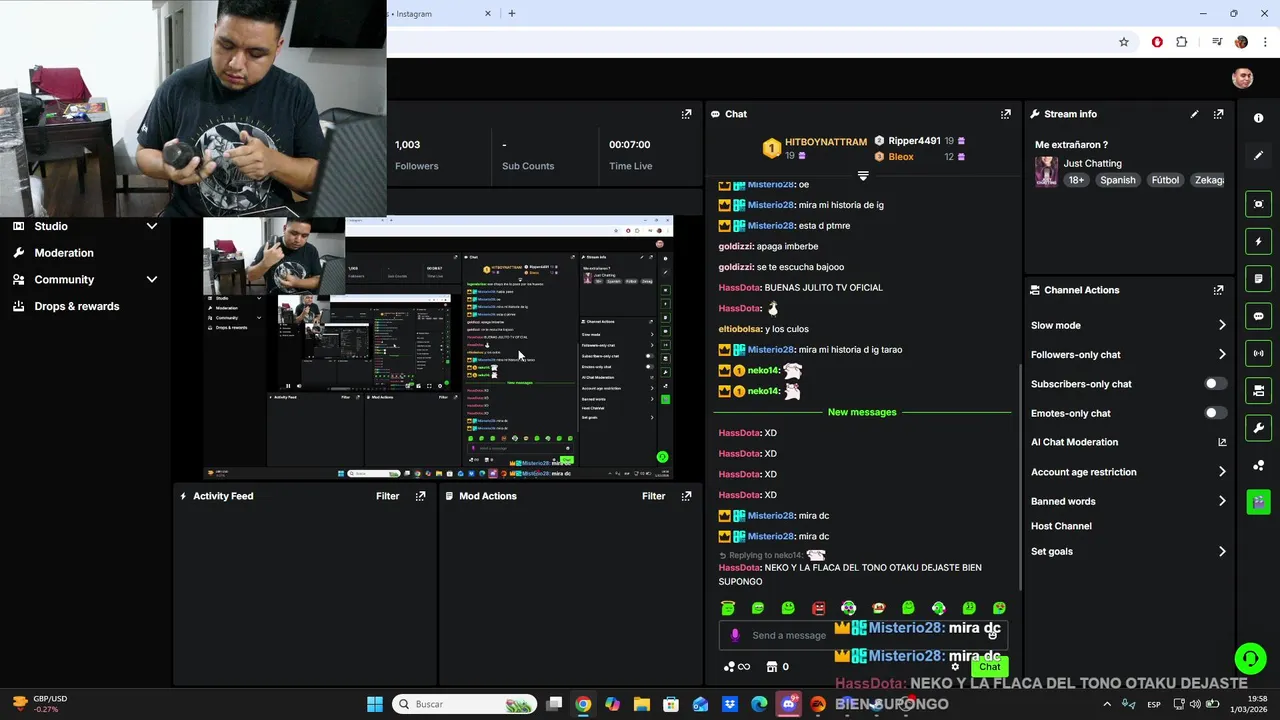Open Activity Feed Filter

pyautogui.click(x=387, y=496)
